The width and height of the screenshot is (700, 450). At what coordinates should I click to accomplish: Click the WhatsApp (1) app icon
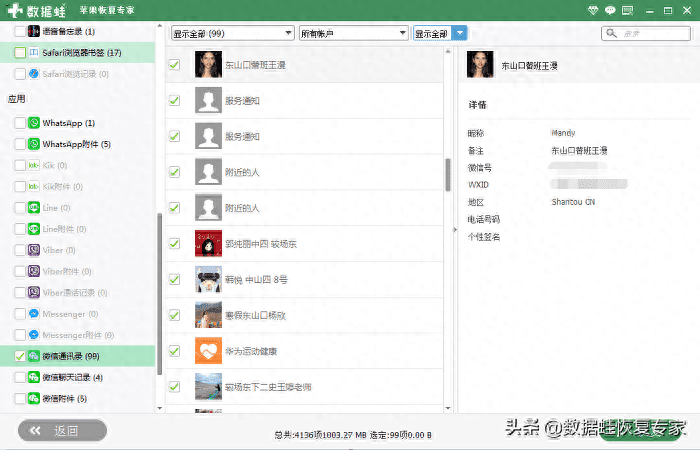pos(34,122)
